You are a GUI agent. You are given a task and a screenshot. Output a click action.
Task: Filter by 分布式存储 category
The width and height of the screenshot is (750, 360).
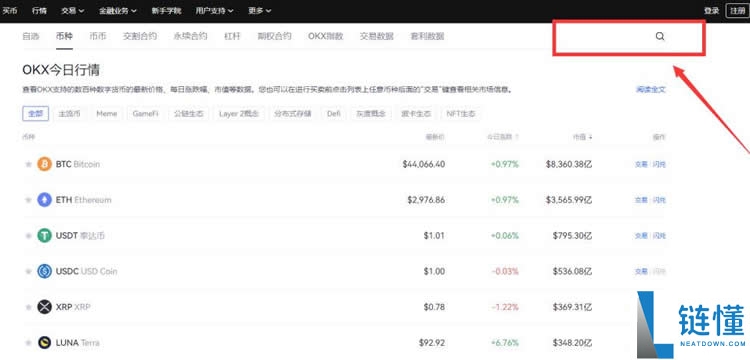tap(293, 114)
